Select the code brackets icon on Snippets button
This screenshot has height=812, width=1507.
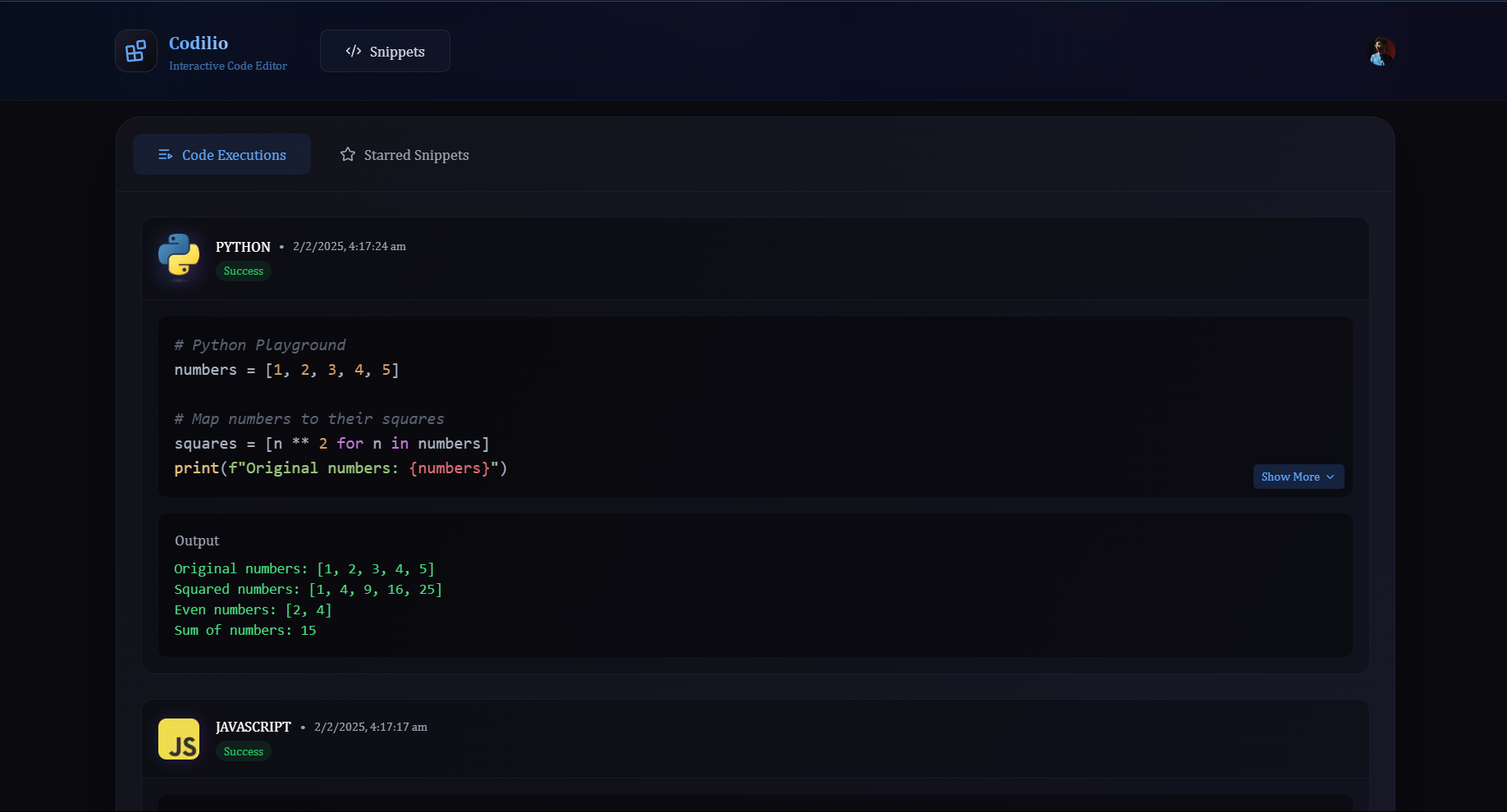tap(353, 51)
